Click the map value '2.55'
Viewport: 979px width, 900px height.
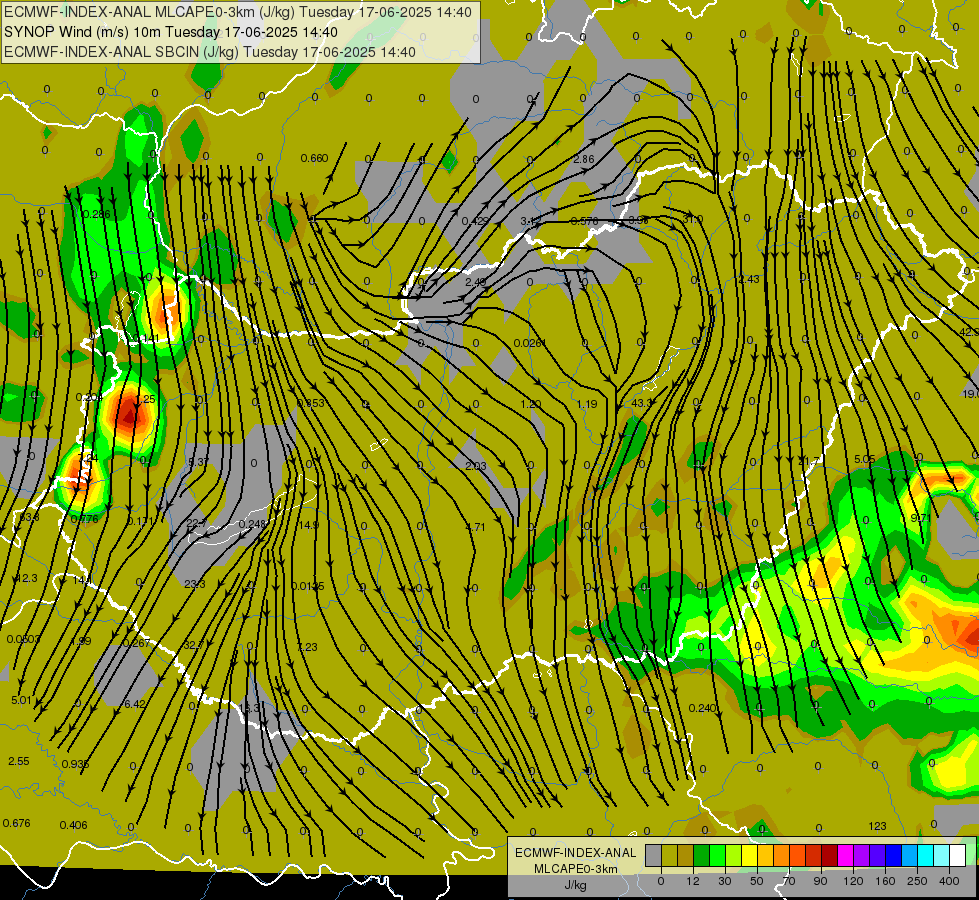pyautogui.click(x=19, y=761)
